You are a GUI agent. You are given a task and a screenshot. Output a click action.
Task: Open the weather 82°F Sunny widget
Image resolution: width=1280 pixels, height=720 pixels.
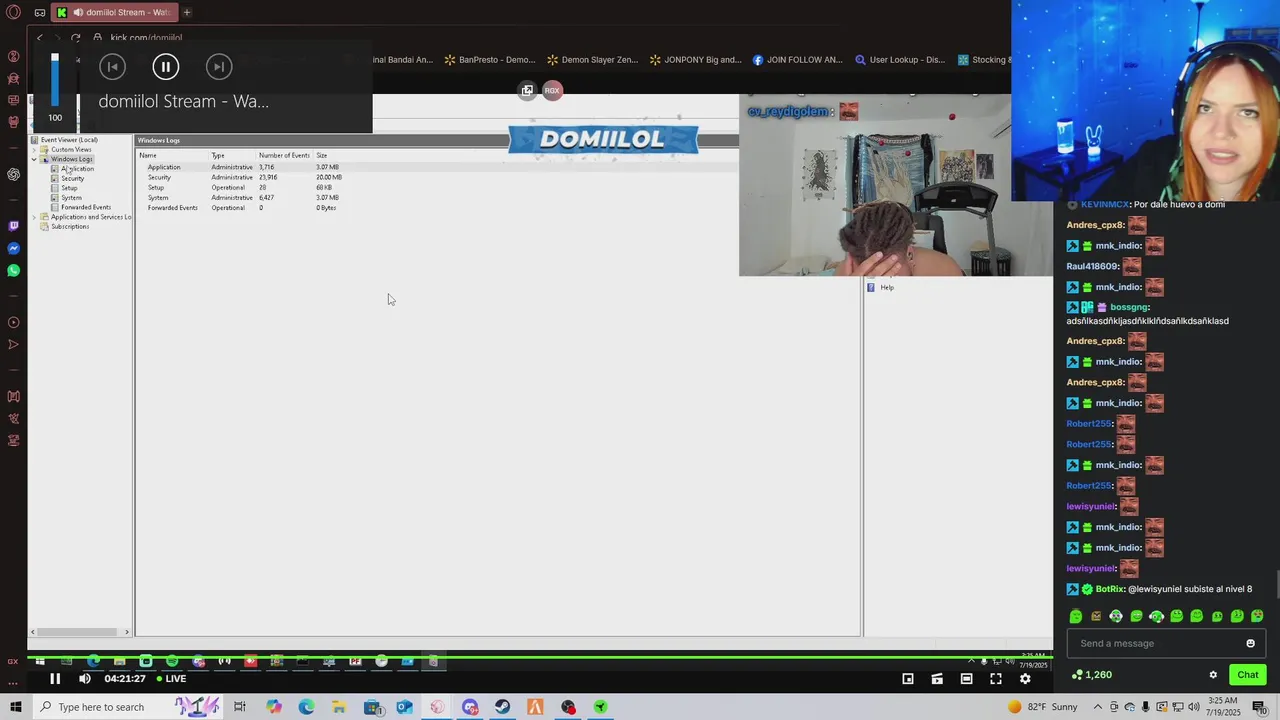pos(1043,707)
